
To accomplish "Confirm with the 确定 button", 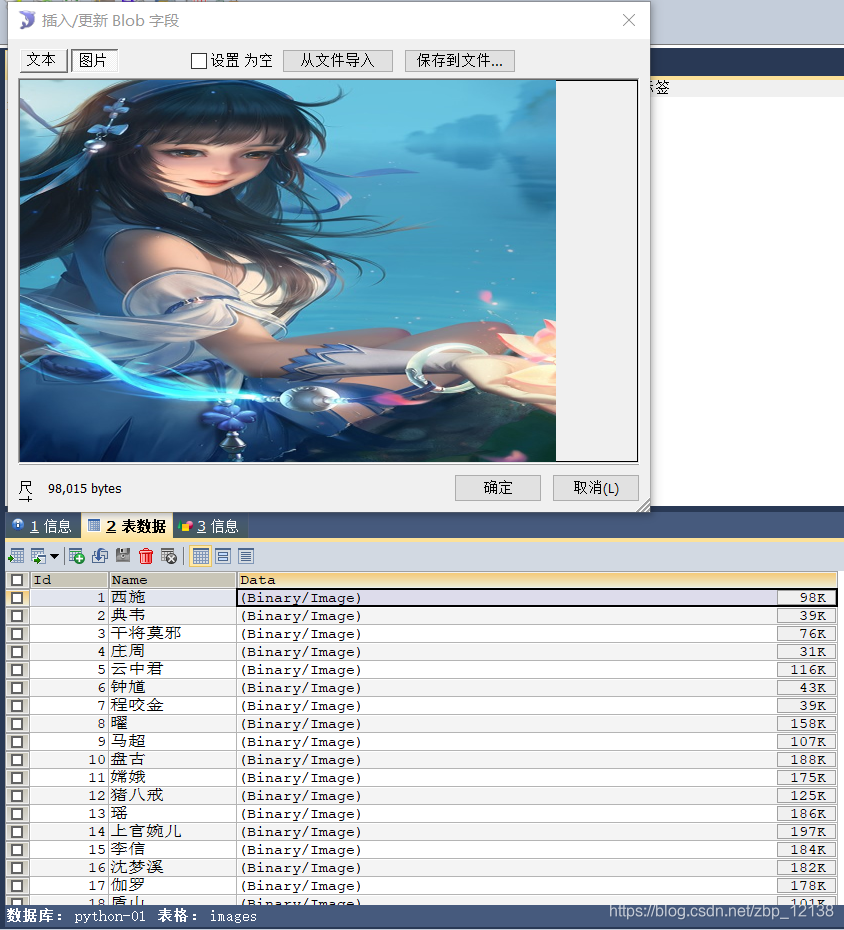I will 498,488.
